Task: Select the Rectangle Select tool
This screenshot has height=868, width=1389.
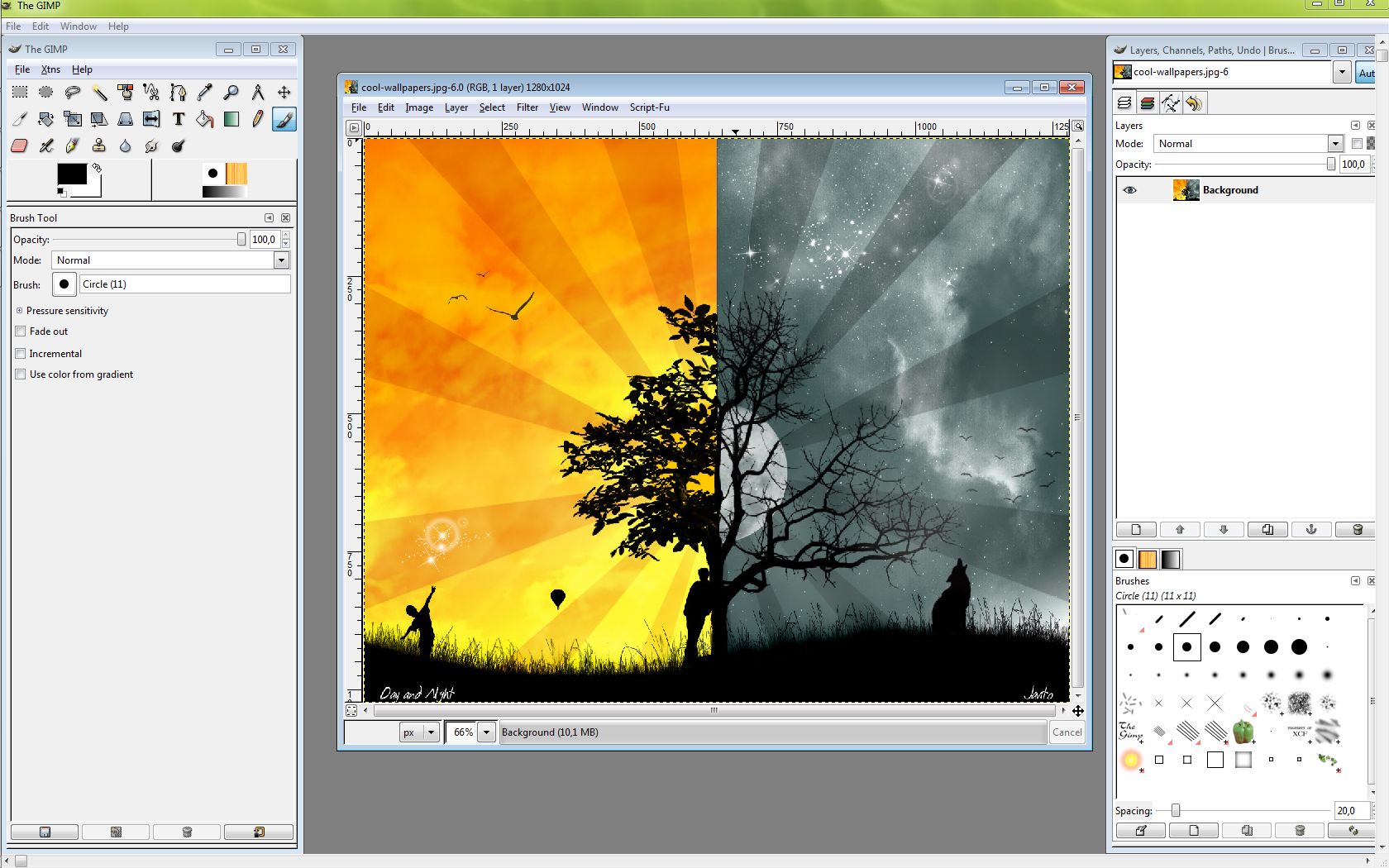Action: click(20, 93)
